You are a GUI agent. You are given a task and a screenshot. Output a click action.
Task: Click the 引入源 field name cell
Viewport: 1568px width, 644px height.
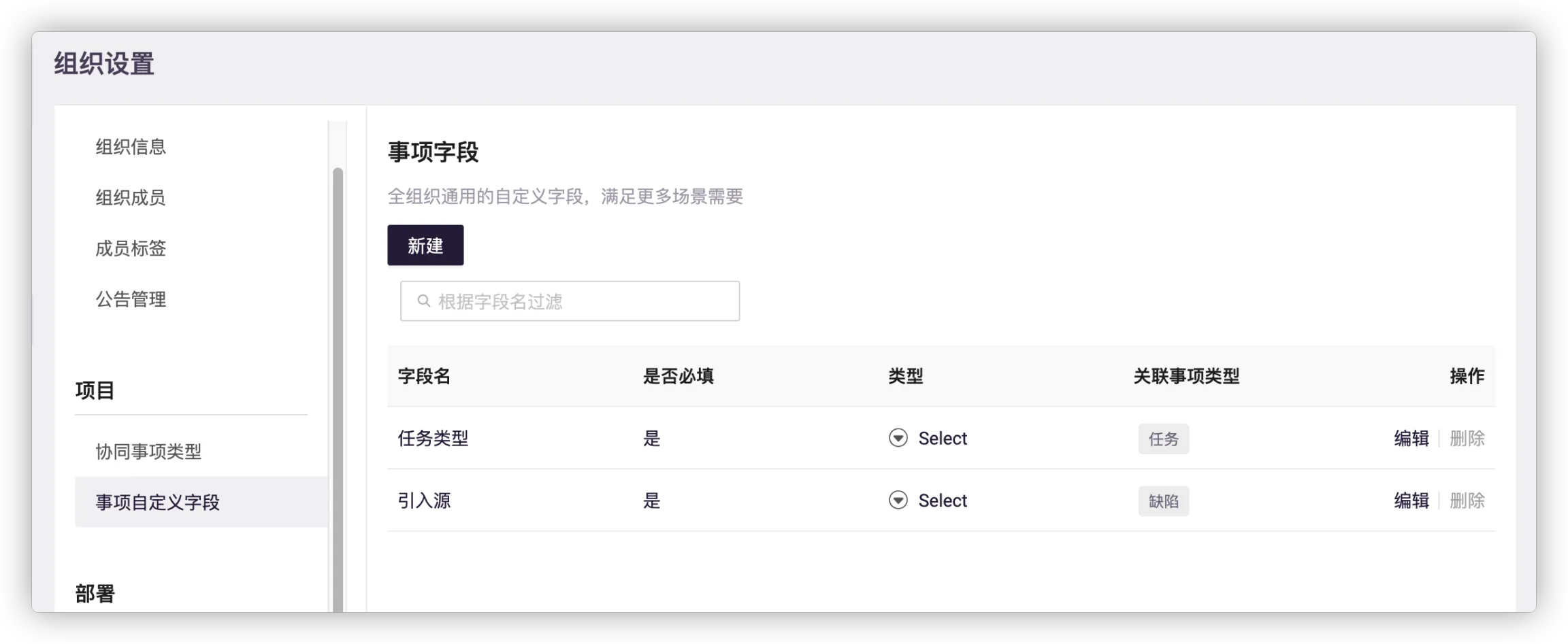(424, 501)
